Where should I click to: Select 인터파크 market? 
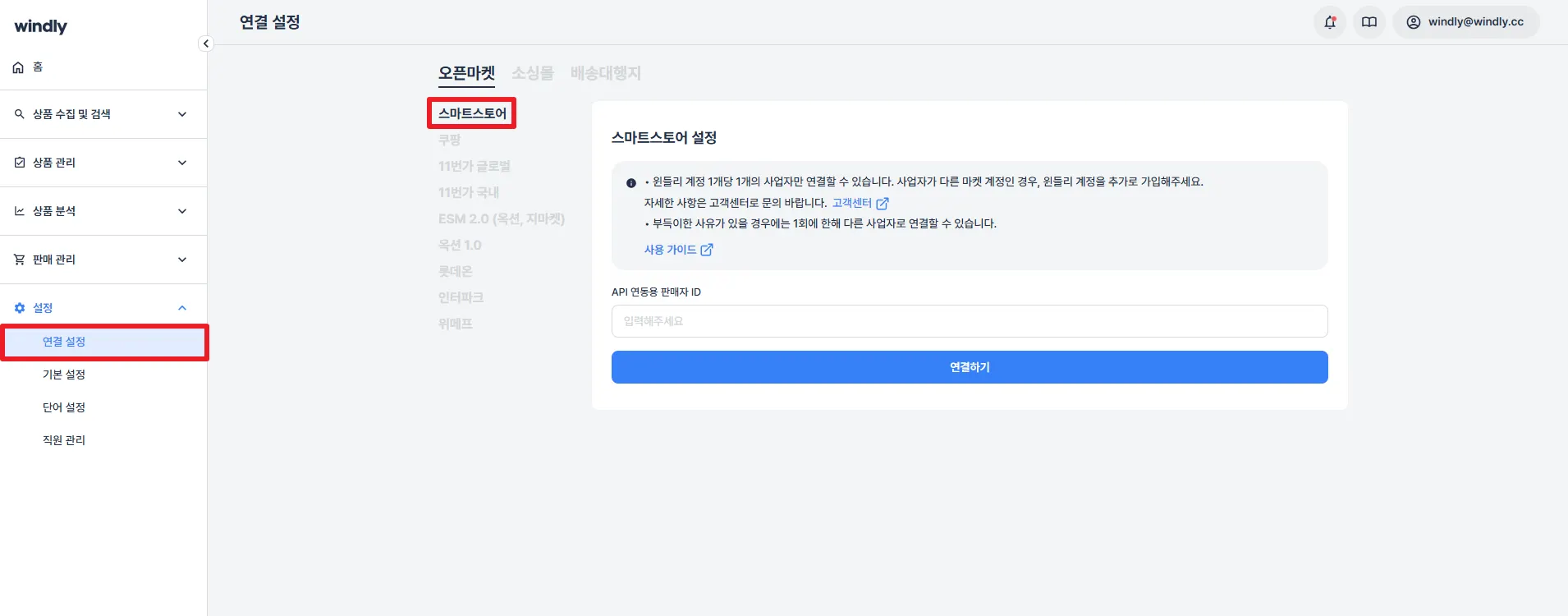(x=461, y=297)
